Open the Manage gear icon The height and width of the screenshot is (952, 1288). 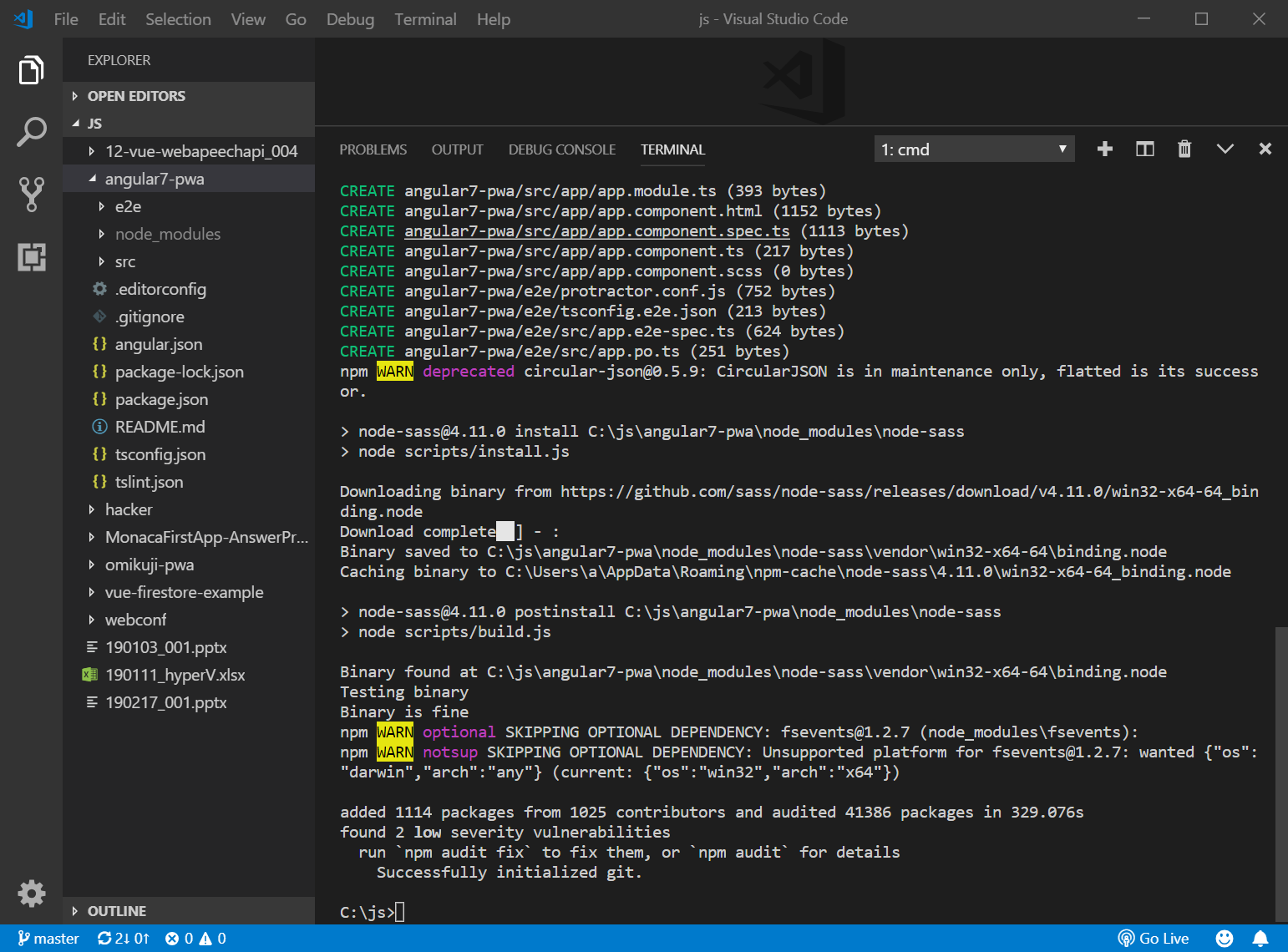tap(31, 893)
